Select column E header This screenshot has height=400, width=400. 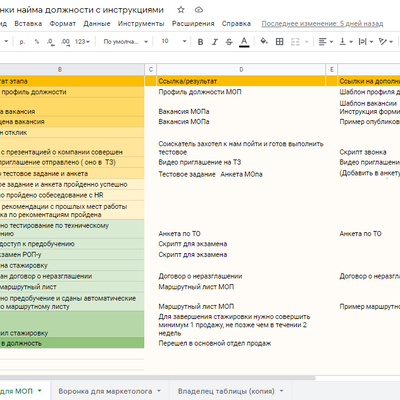coord(332,69)
